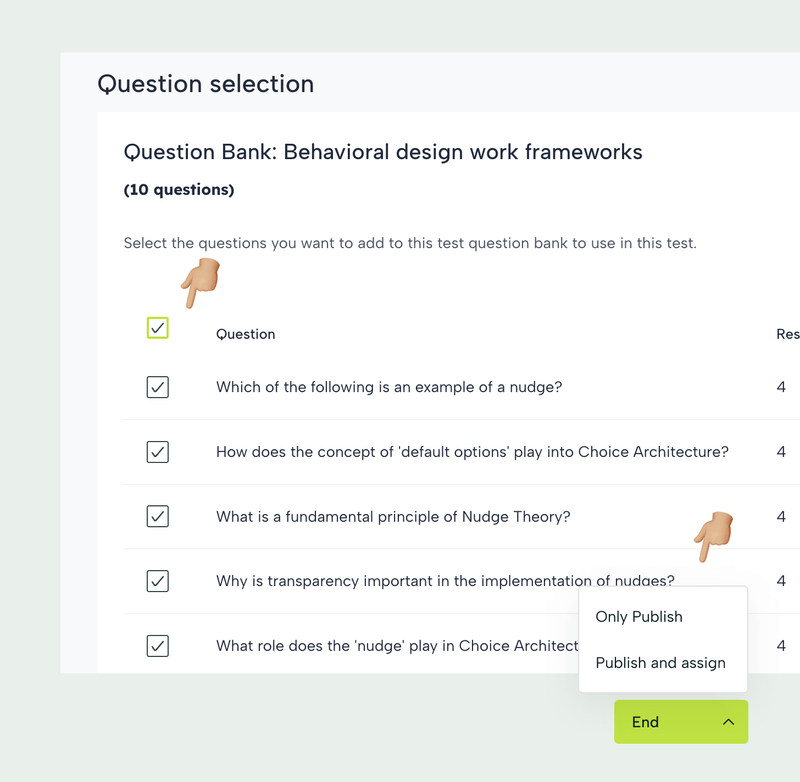This screenshot has width=800, height=782.
Task: Collapse the End button chevron arrow
Action: (x=728, y=722)
